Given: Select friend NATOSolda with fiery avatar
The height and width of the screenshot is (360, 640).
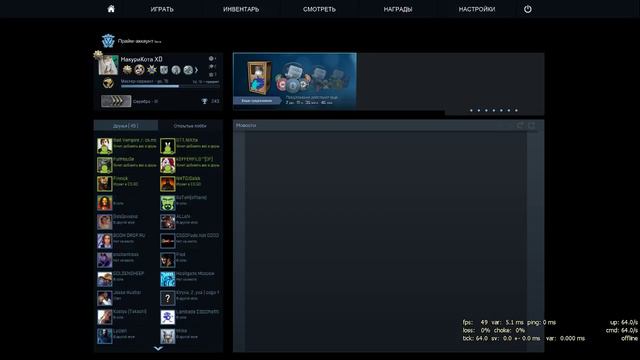Looking at the screenshot, I should (x=190, y=184).
